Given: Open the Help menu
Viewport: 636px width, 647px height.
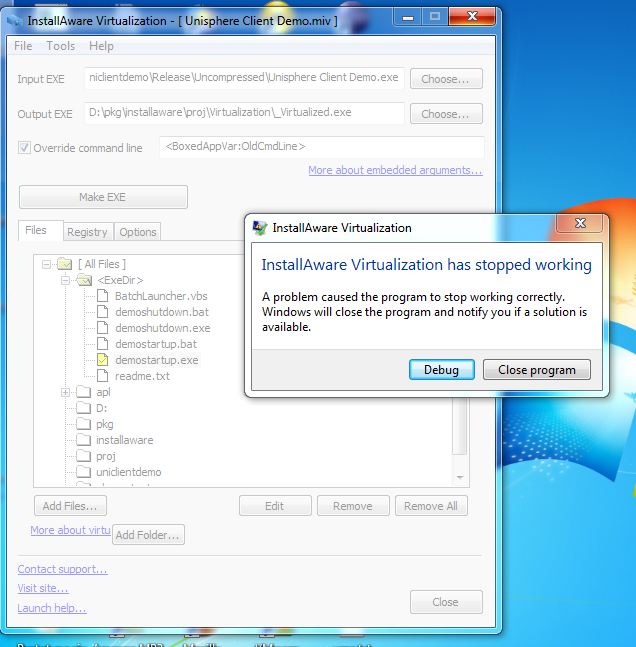Looking at the screenshot, I should click(x=101, y=46).
